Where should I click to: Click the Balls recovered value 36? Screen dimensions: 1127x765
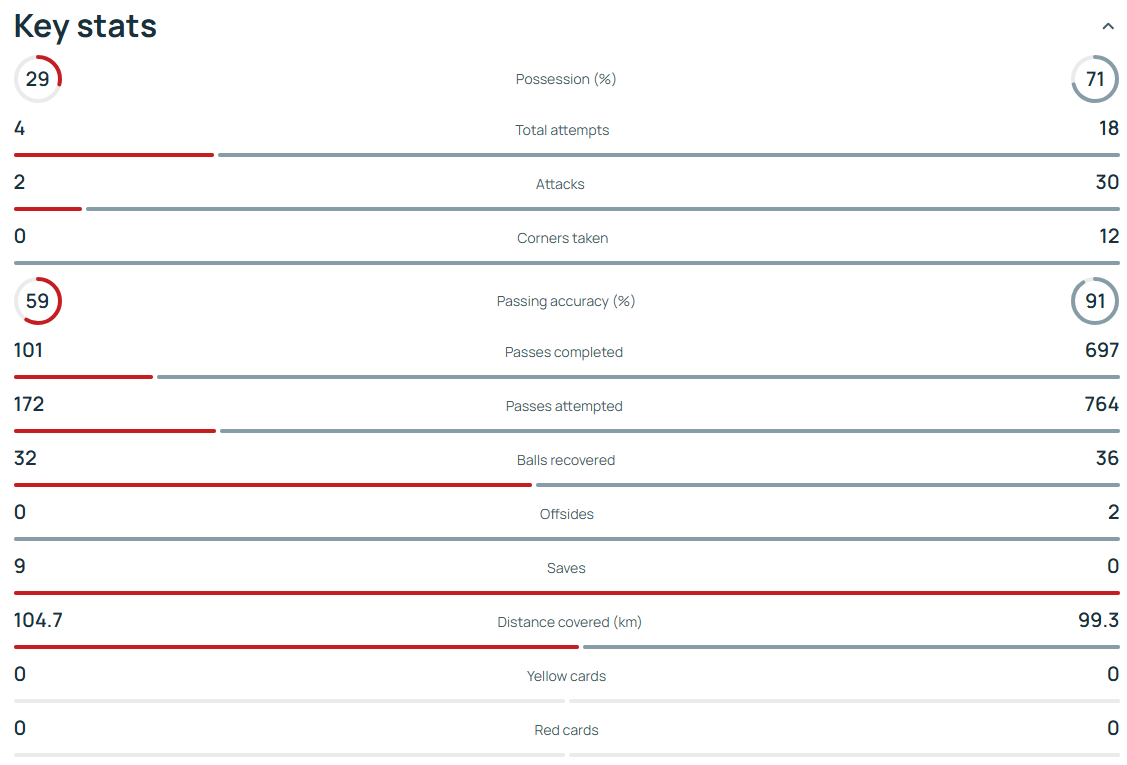(x=1107, y=458)
